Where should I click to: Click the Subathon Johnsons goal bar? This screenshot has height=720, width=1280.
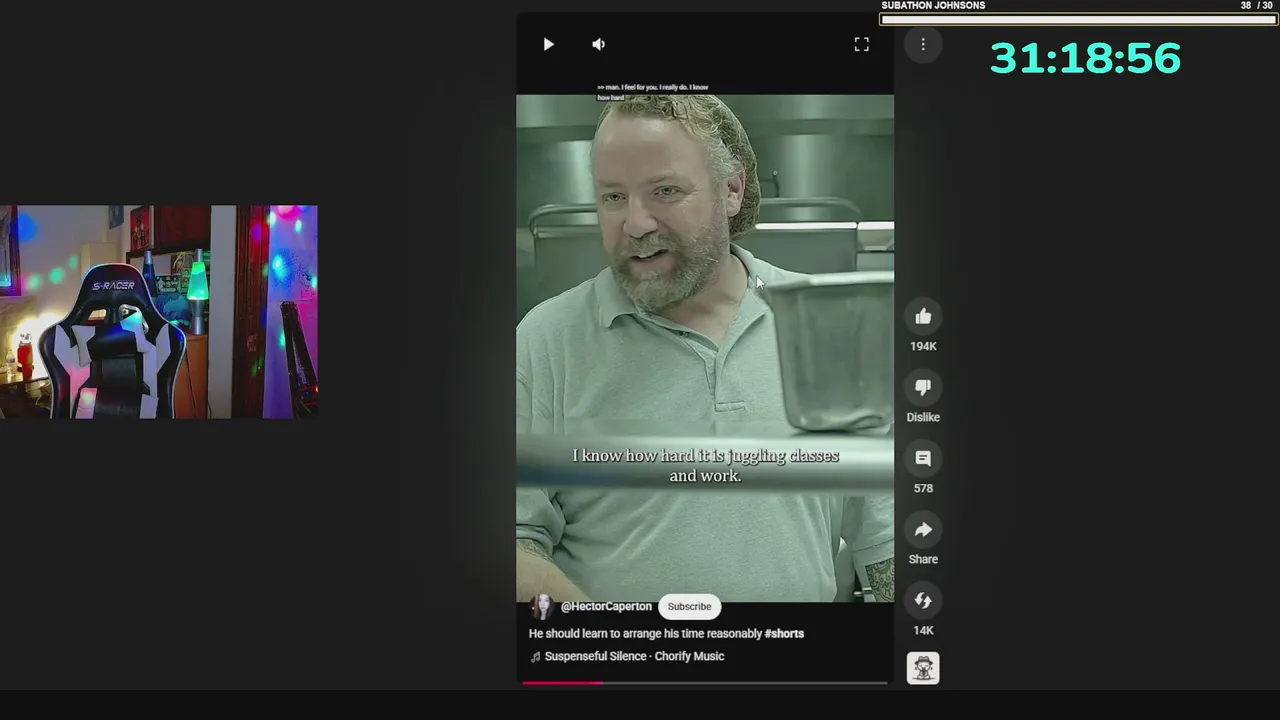pos(1078,19)
